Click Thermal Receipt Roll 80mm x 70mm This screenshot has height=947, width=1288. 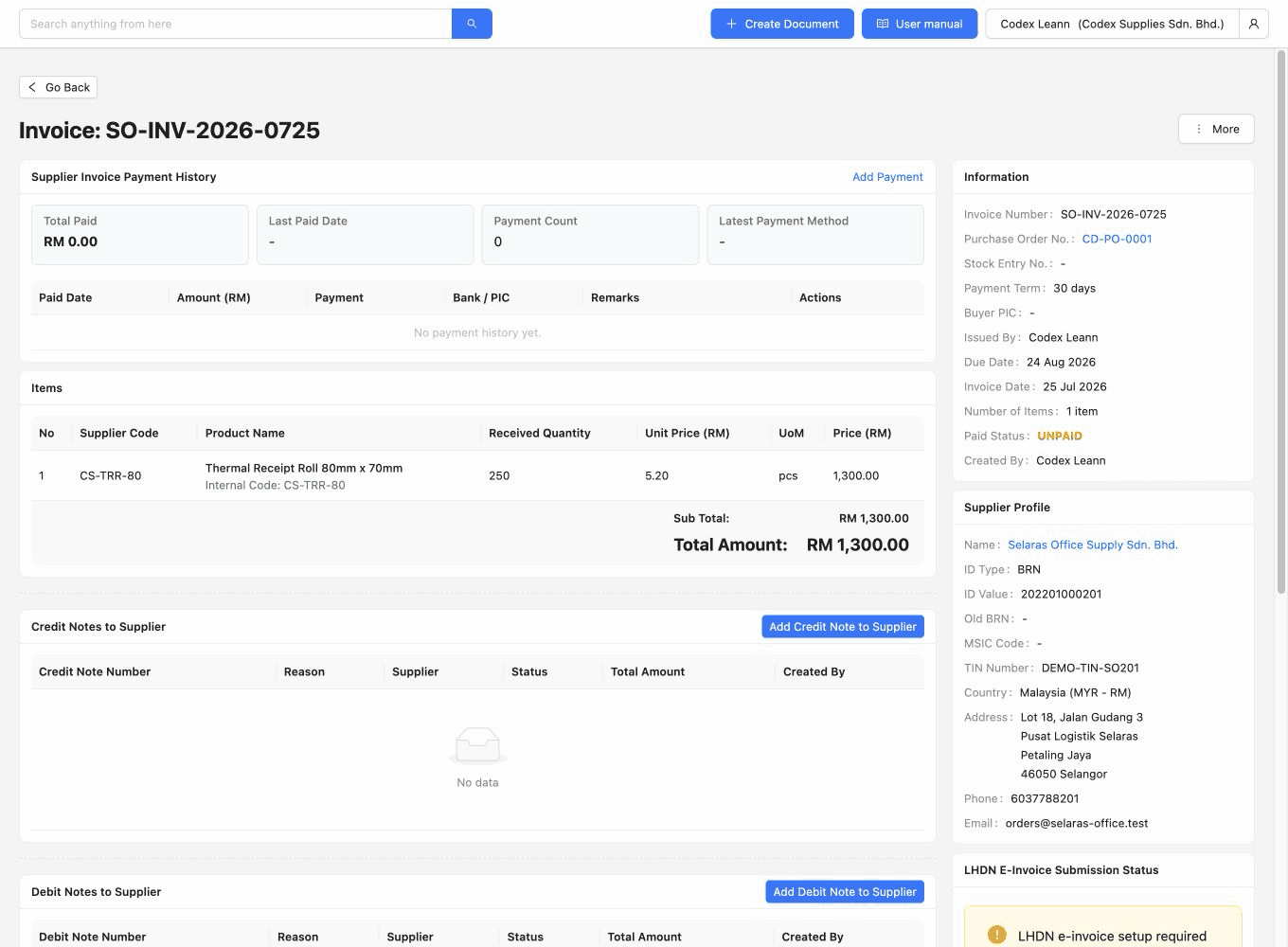pos(304,468)
